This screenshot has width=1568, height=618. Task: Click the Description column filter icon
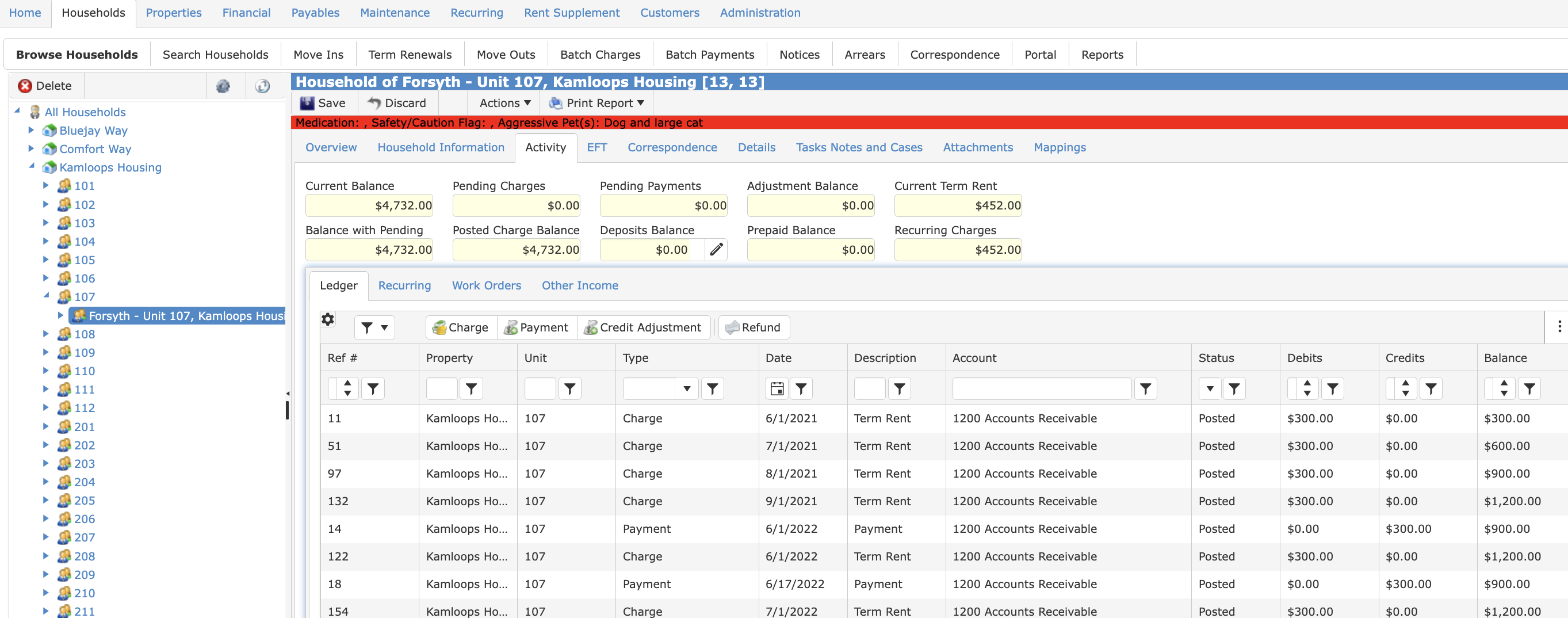tap(900, 388)
